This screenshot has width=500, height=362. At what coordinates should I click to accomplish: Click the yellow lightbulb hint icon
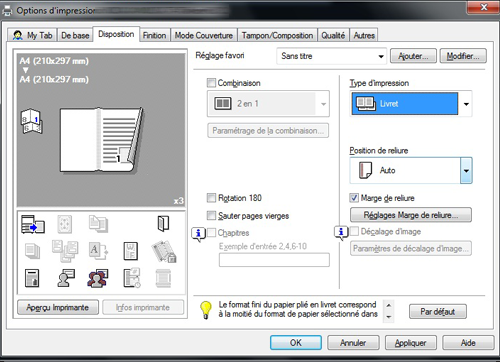[x=206, y=310]
